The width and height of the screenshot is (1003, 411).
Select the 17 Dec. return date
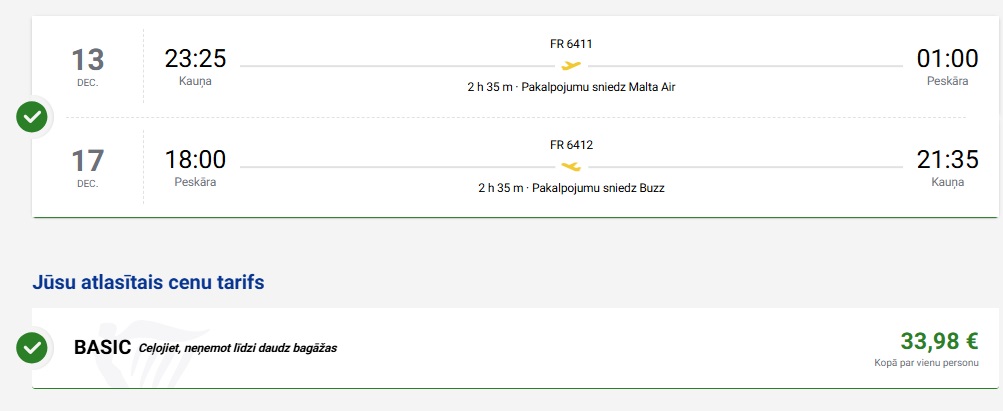(x=88, y=166)
